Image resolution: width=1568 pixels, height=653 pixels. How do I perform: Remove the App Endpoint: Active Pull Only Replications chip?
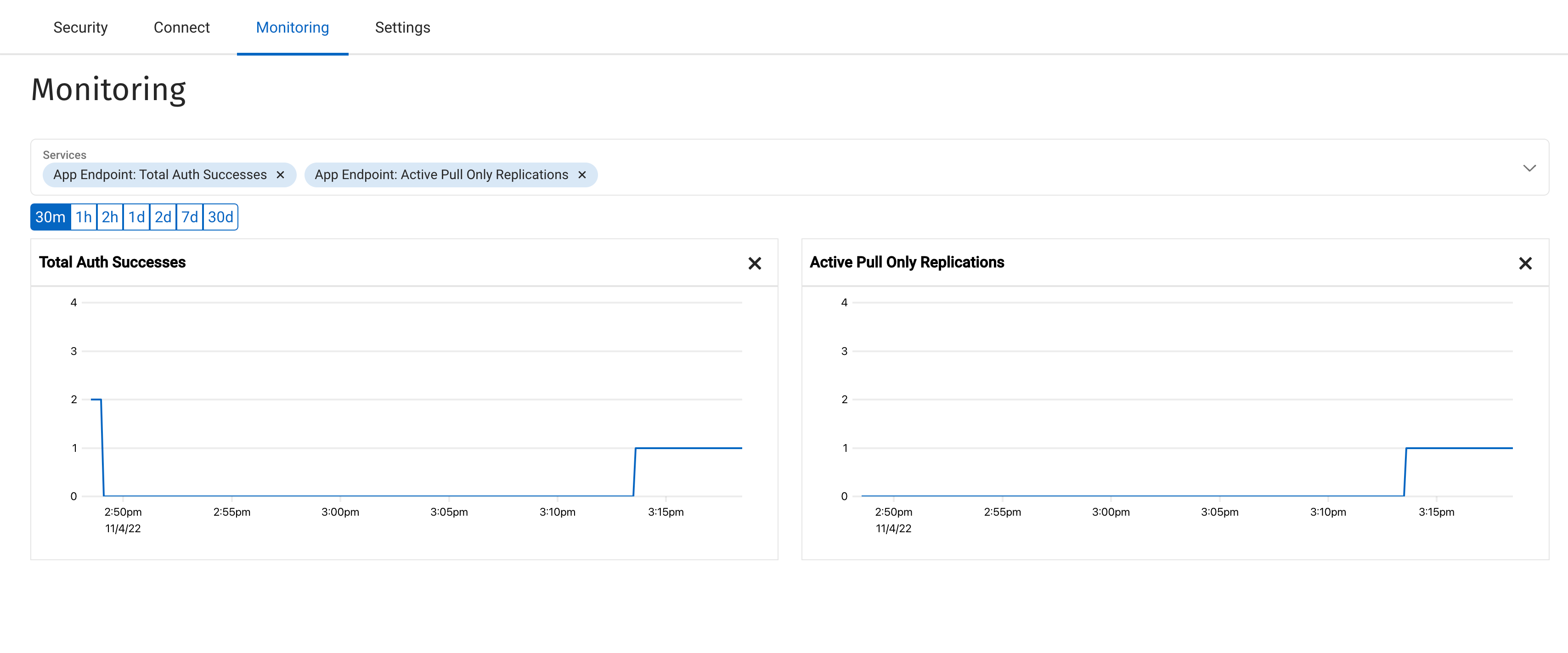[x=582, y=175]
